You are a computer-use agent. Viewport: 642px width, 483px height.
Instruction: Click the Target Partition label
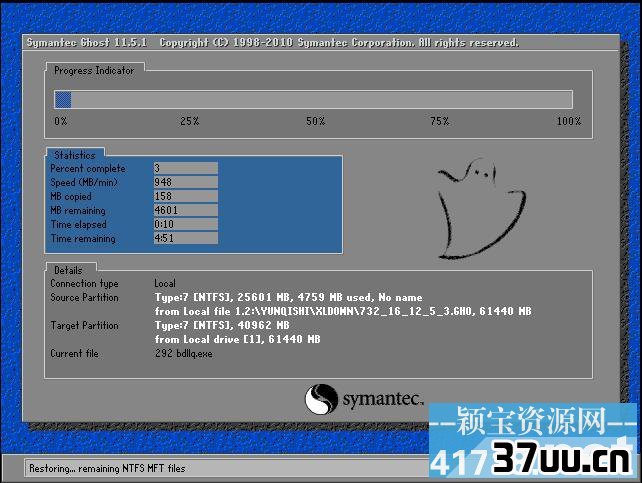(84, 325)
